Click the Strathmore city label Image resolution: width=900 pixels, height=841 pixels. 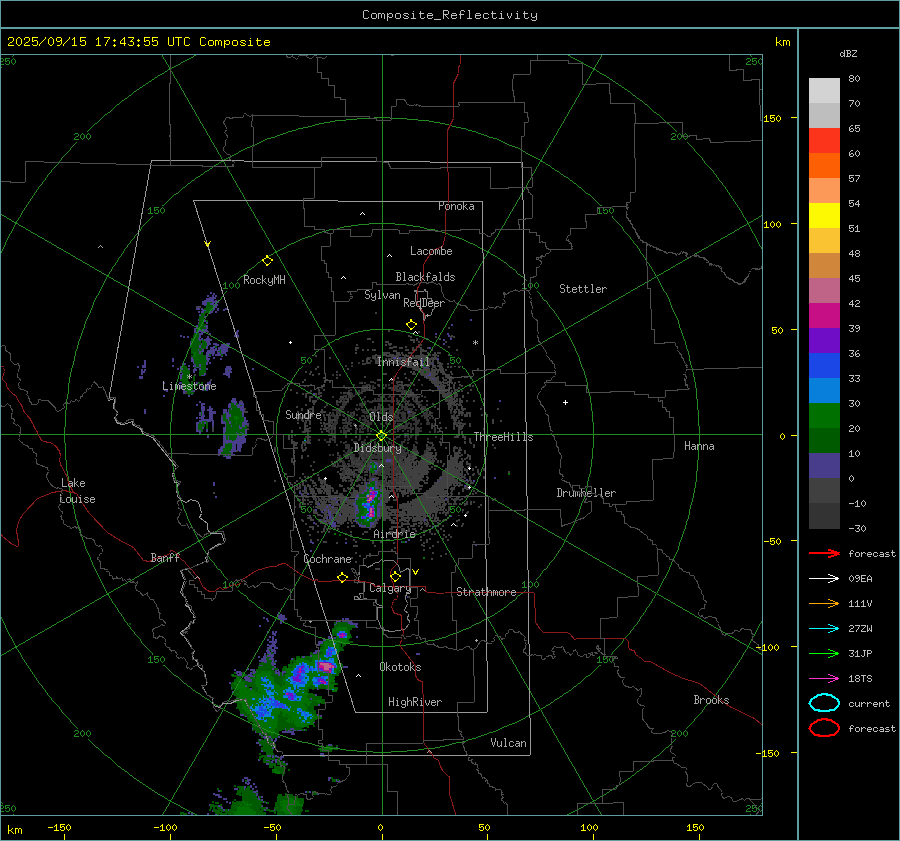(486, 592)
